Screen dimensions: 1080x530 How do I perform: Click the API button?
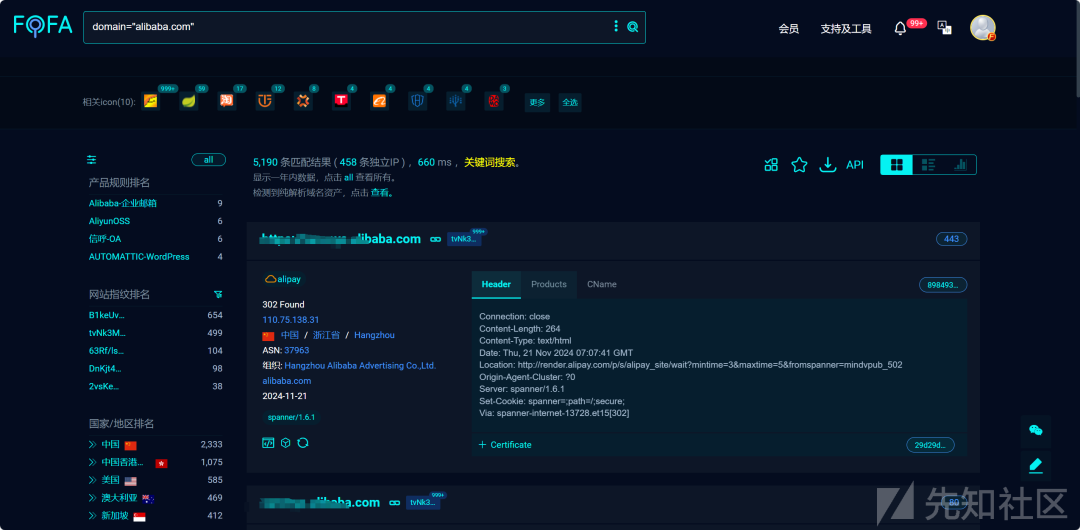point(855,165)
